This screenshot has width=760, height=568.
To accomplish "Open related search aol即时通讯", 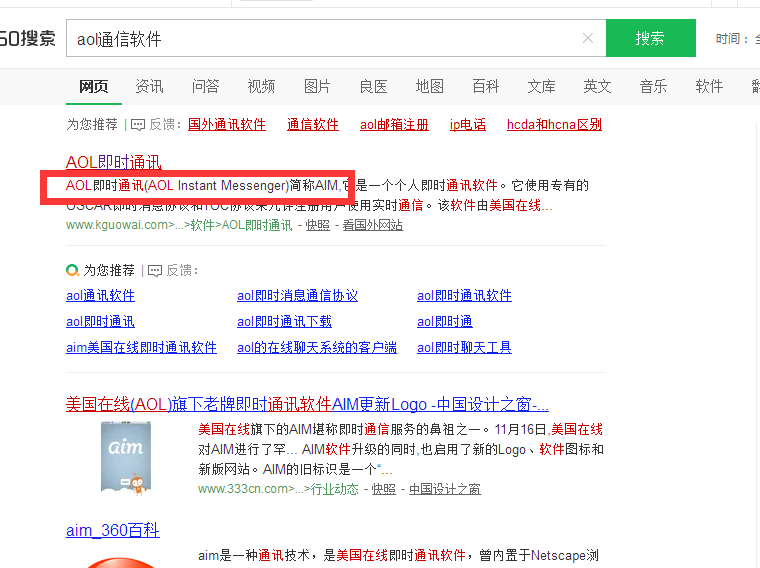I will tap(100, 322).
